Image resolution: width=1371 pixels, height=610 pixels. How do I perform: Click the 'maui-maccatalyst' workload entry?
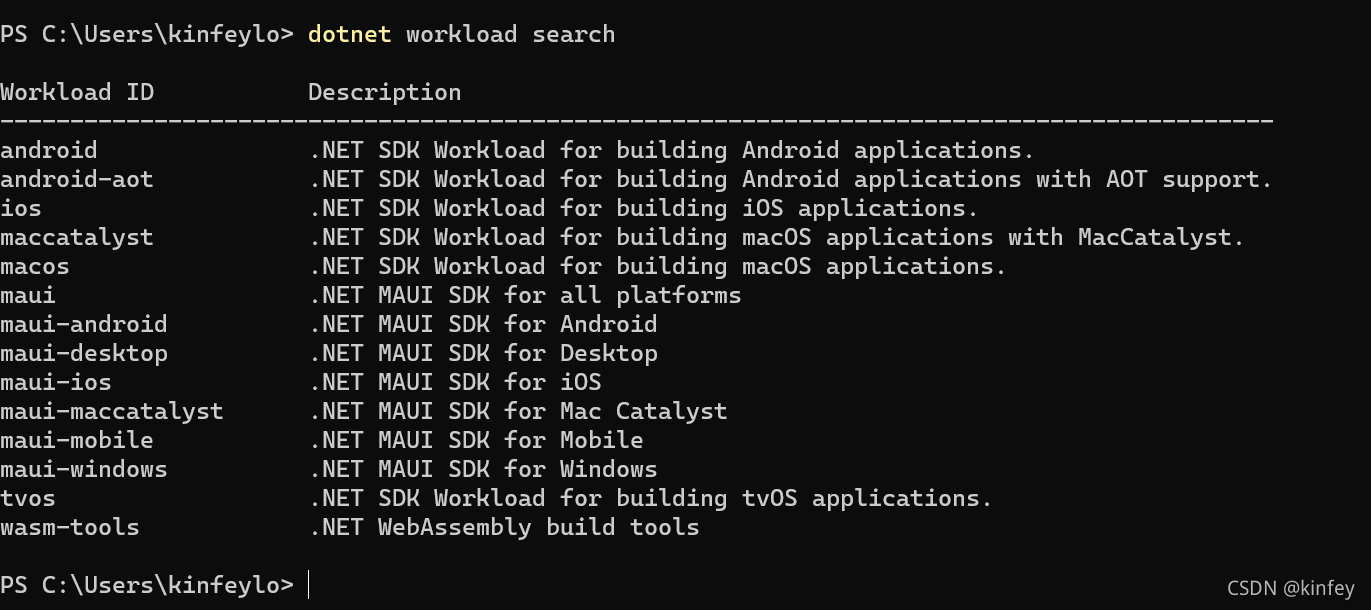[112, 412]
